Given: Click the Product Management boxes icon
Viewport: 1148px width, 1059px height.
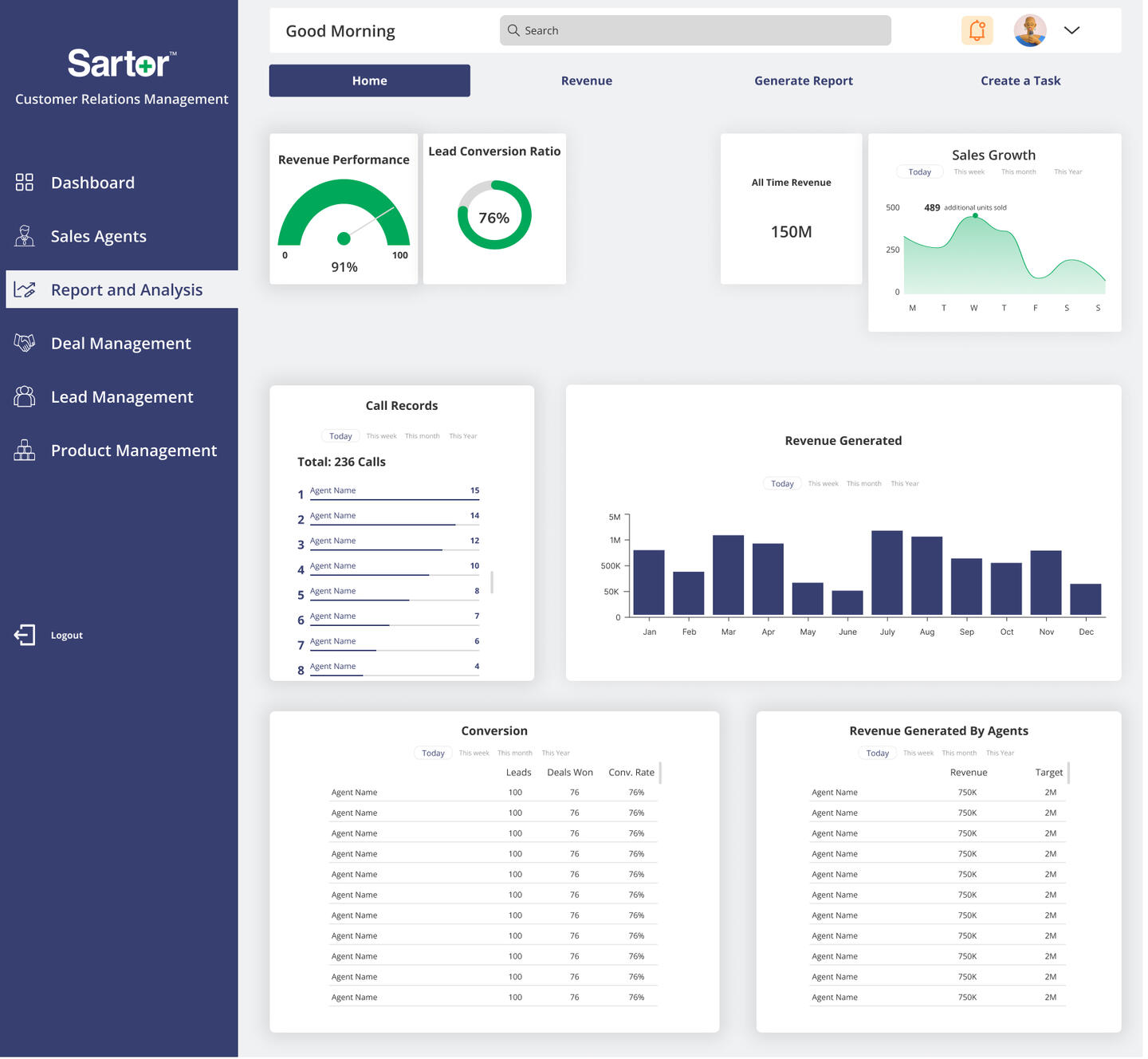Looking at the screenshot, I should point(25,450).
